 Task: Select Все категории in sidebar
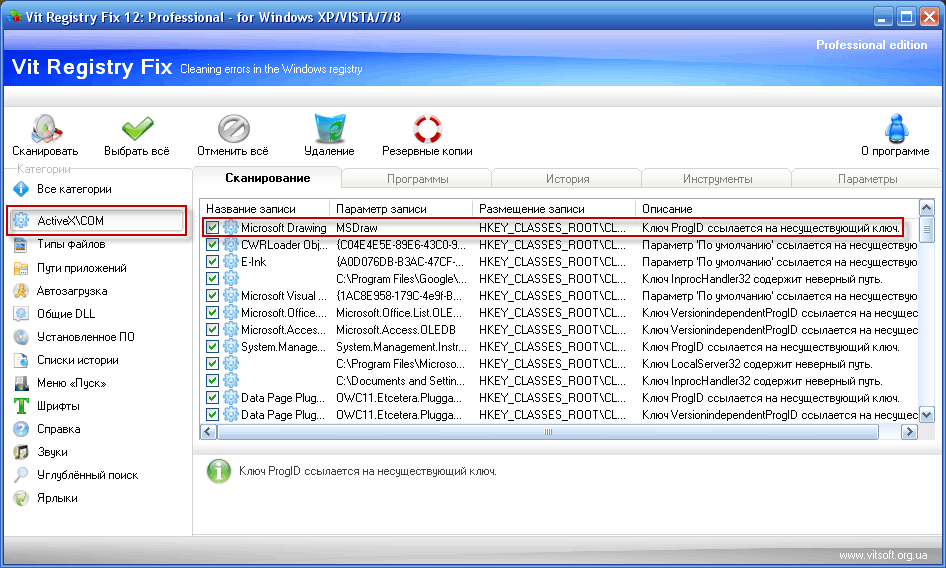[73, 189]
